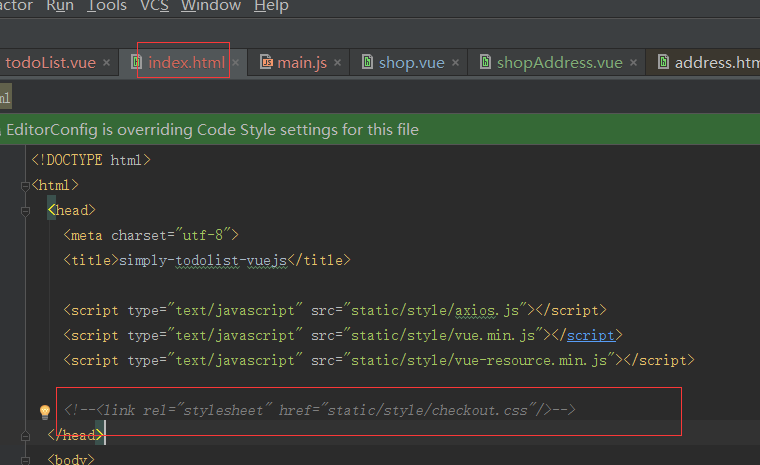Screen dimensions: 760x465
Task: Close the main.js tab
Action: 338,63
